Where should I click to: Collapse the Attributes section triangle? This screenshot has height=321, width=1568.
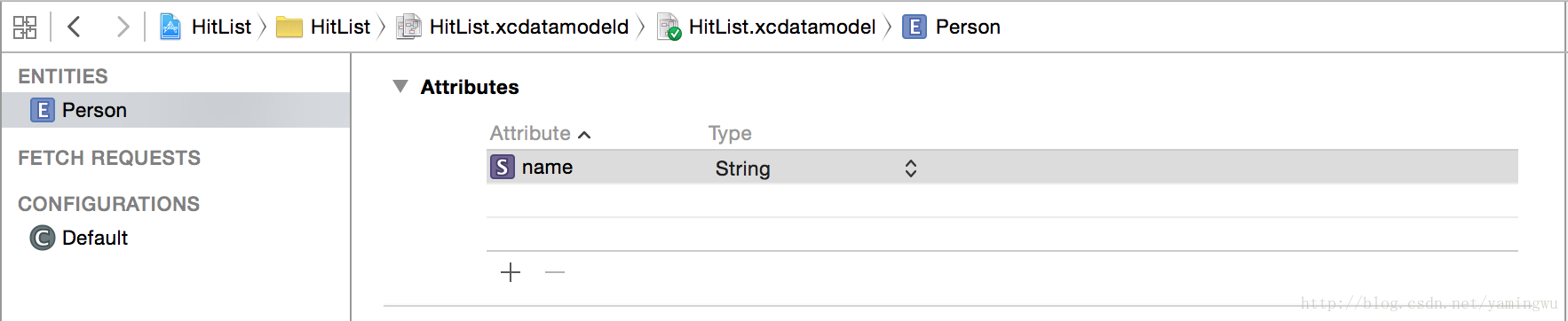pos(400,86)
